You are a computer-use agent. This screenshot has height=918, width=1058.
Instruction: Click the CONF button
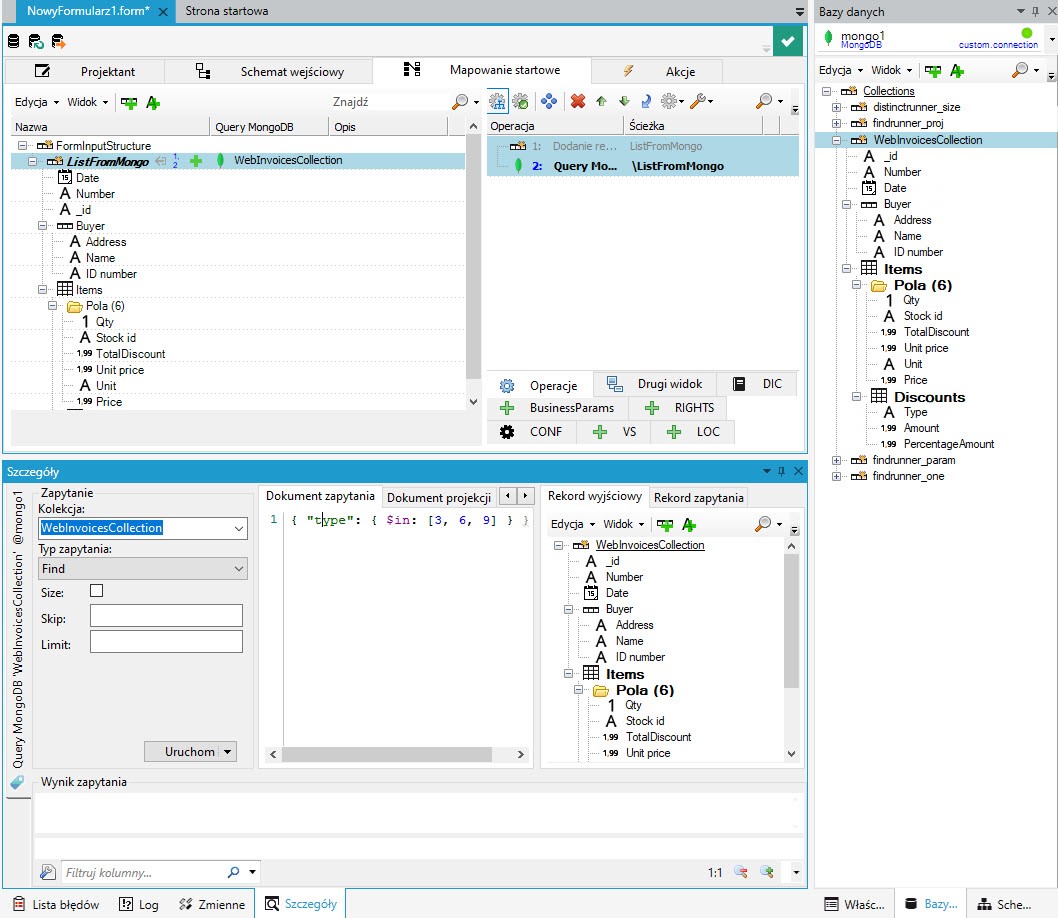point(532,432)
